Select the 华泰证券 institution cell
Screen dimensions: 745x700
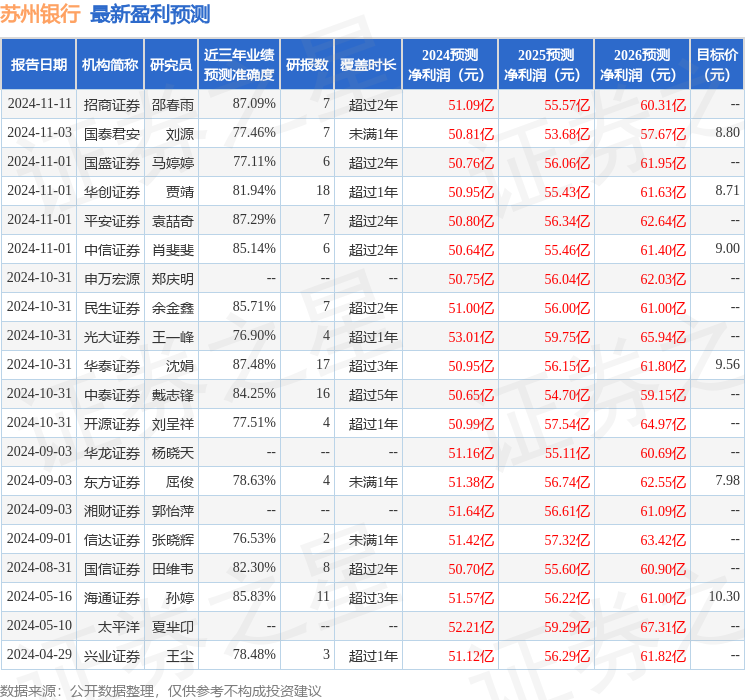(112, 366)
